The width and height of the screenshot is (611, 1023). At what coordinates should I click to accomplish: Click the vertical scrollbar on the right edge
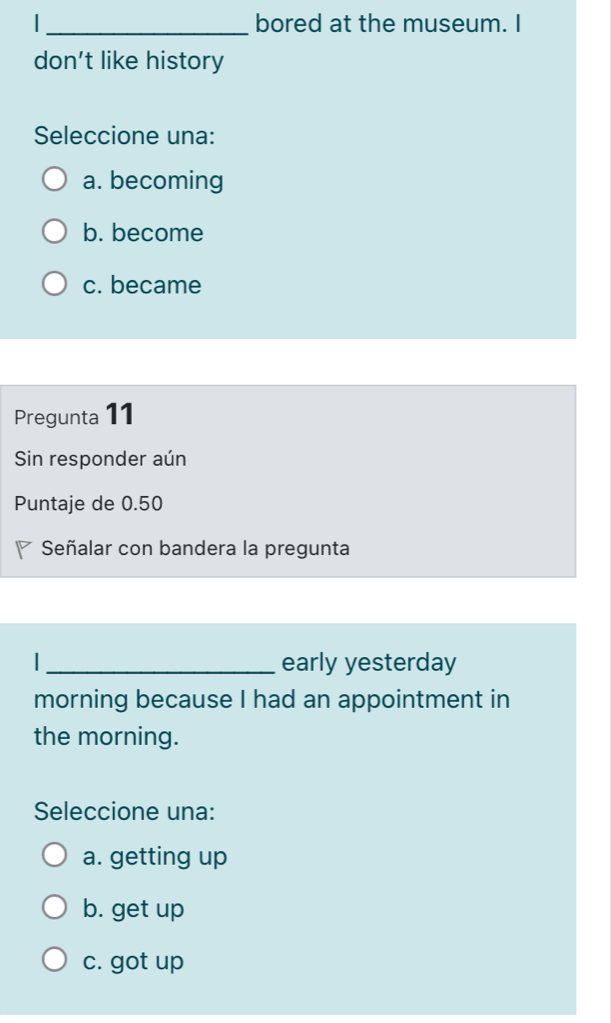click(x=608, y=512)
